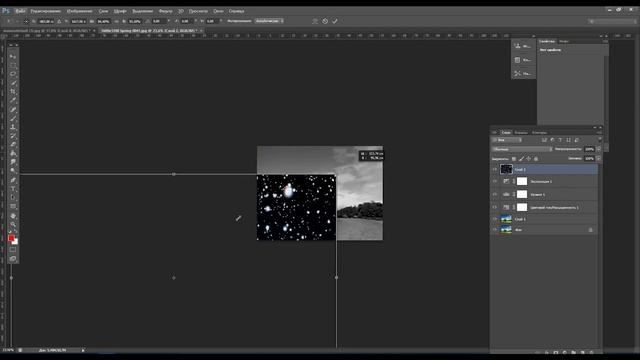Viewport: 640px width, 360px height.
Task: Change screen mode from toolbox
Action: click(x=13, y=258)
